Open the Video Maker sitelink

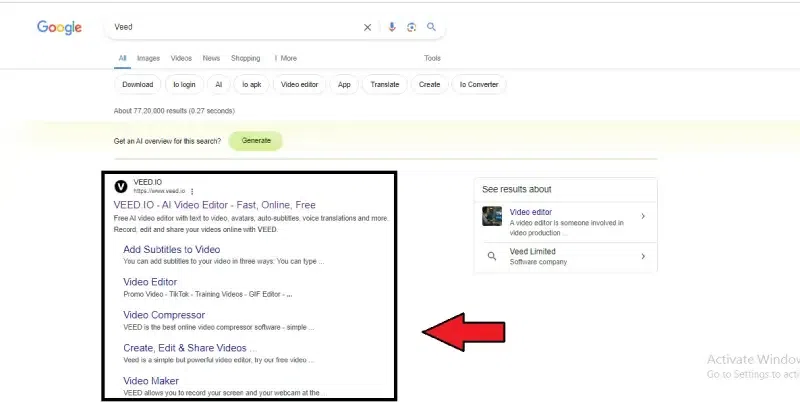[151, 381]
